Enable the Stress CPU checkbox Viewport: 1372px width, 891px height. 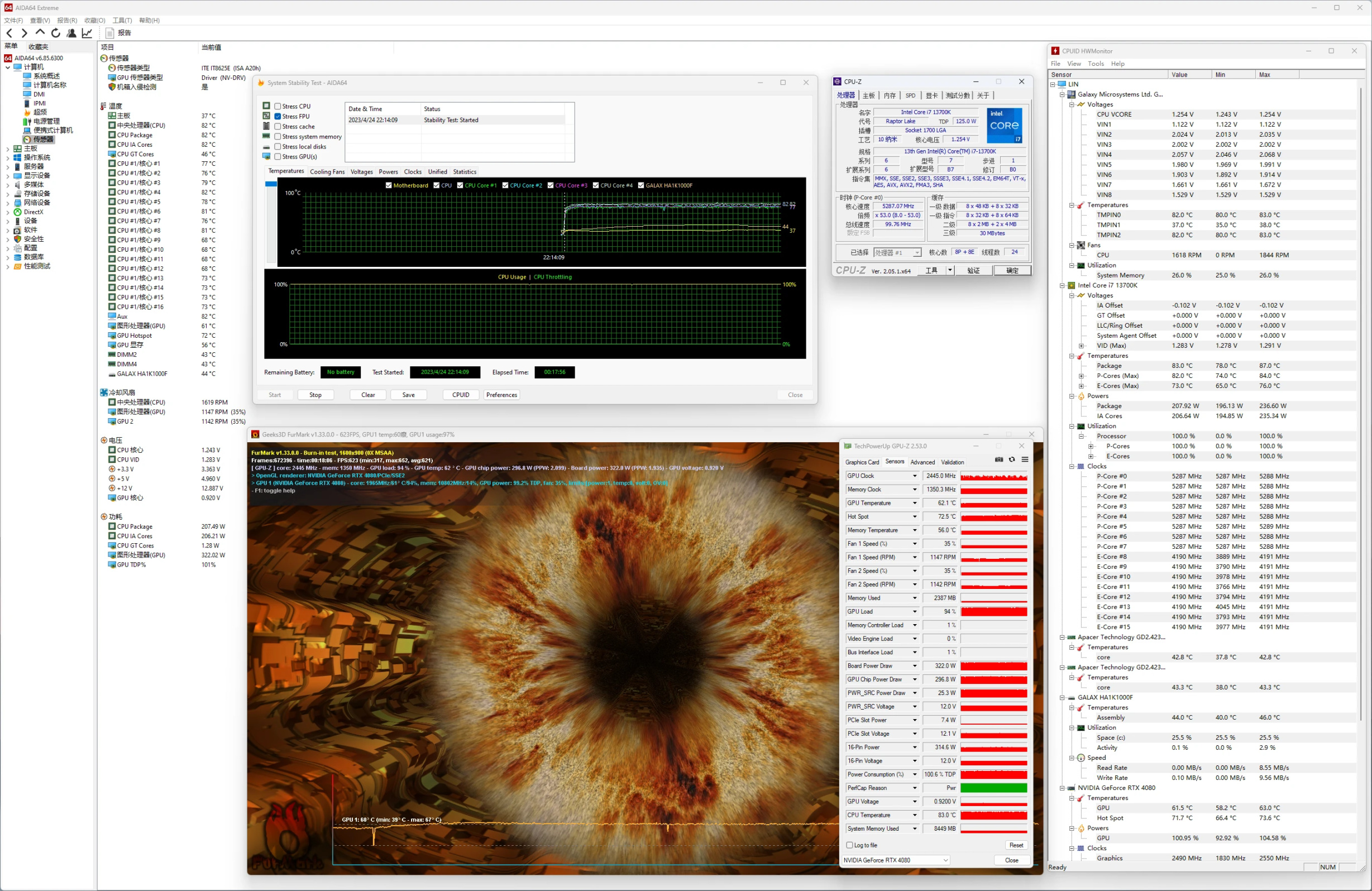pyautogui.click(x=278, y=107)
